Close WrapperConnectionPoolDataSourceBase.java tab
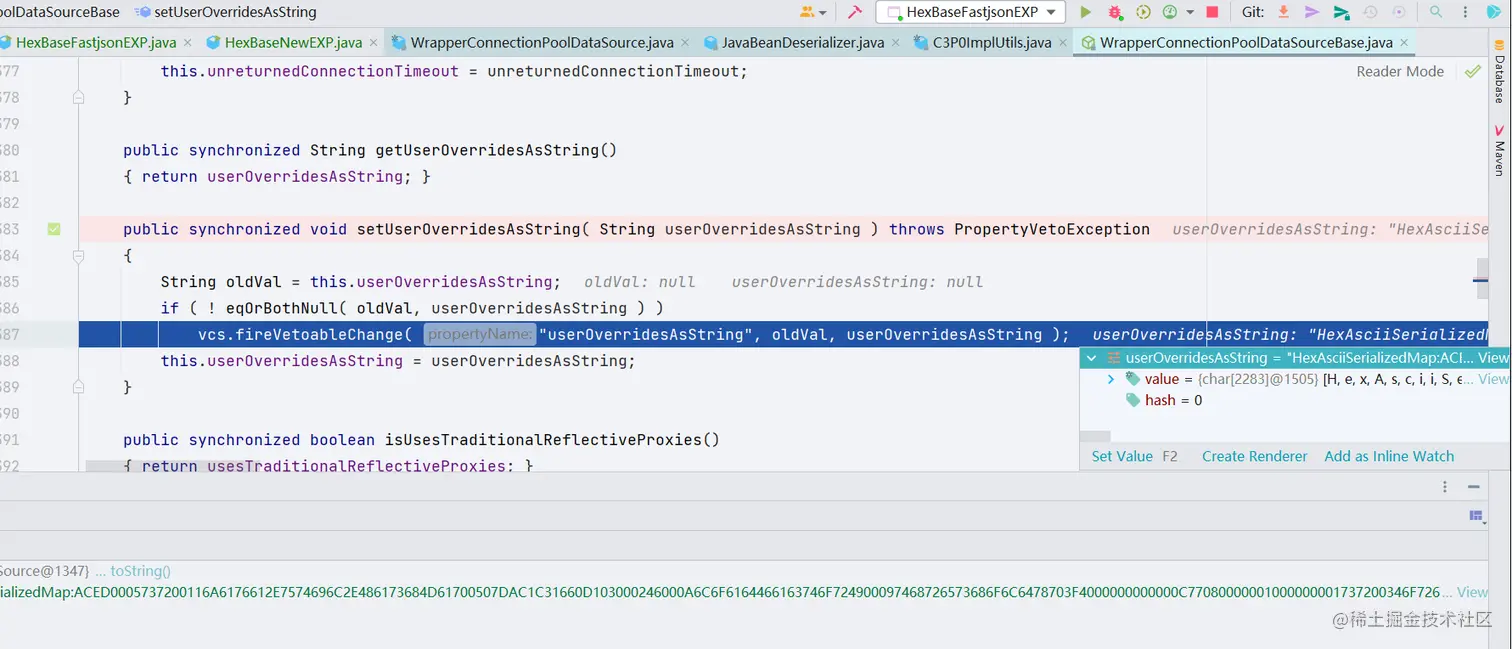 coord(1404,43)
